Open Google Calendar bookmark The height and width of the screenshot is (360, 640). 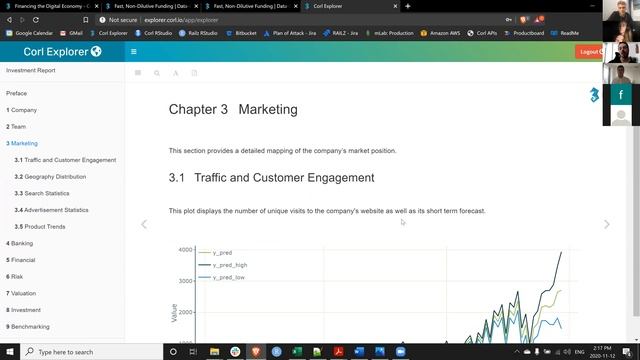(29, 33)
